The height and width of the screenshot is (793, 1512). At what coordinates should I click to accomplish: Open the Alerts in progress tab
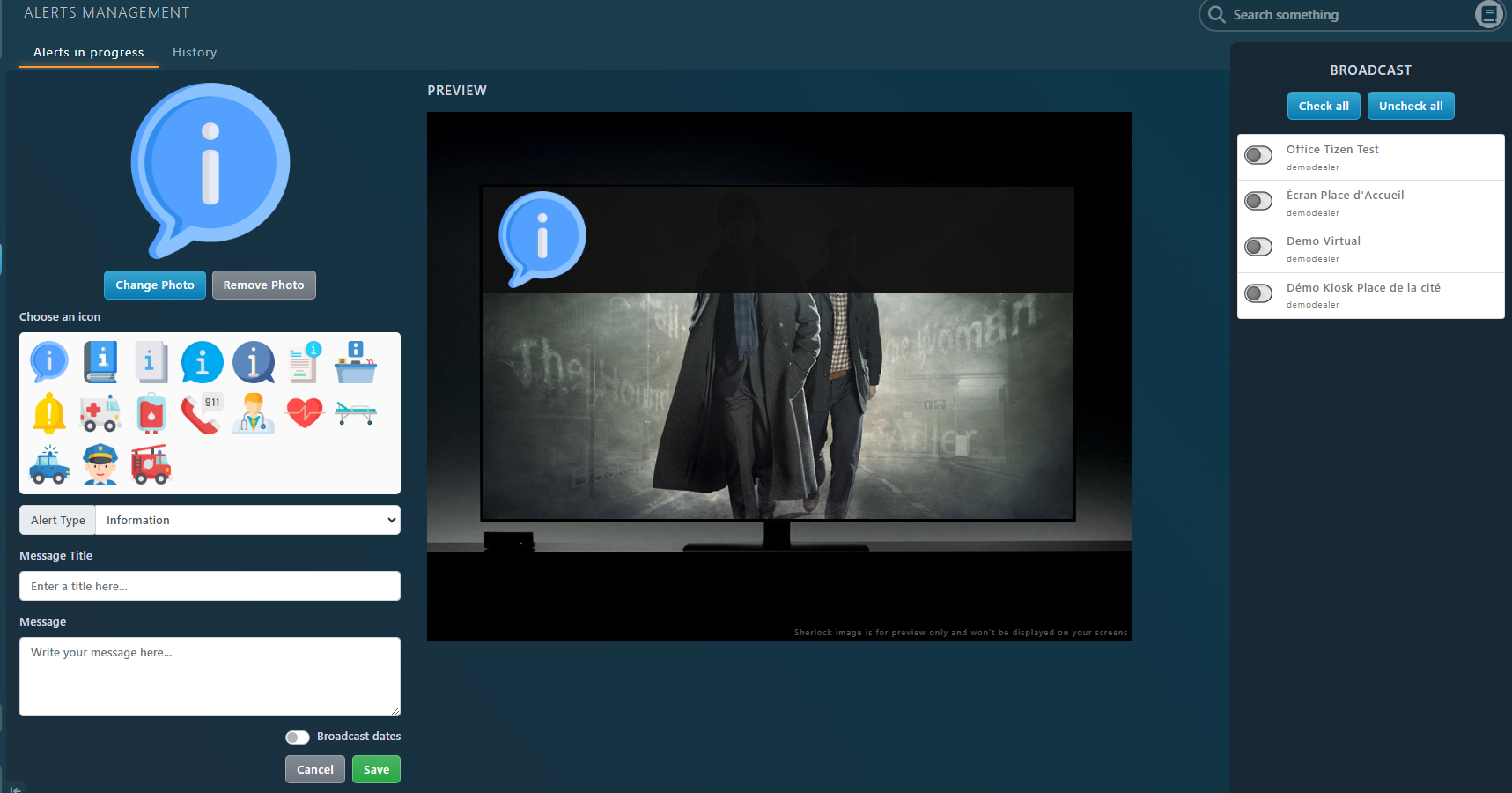click(89, 53)
